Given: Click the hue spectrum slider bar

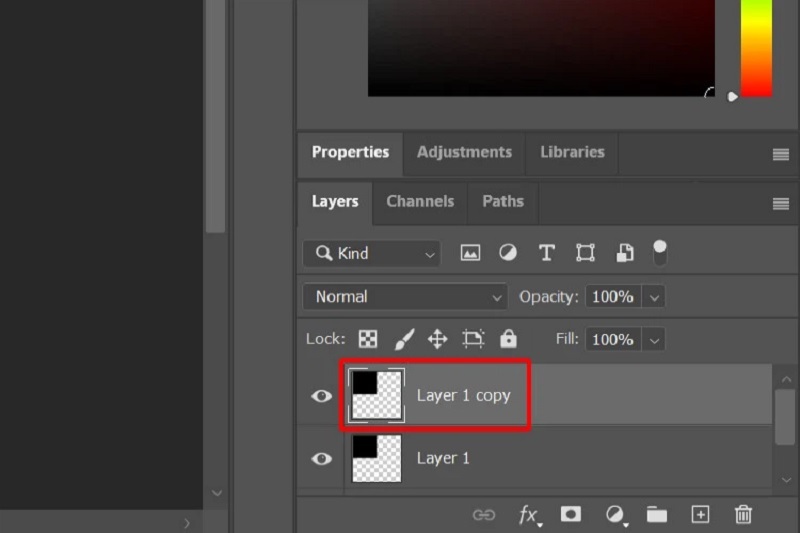Looking at the screenshot, I should (756, 50).
